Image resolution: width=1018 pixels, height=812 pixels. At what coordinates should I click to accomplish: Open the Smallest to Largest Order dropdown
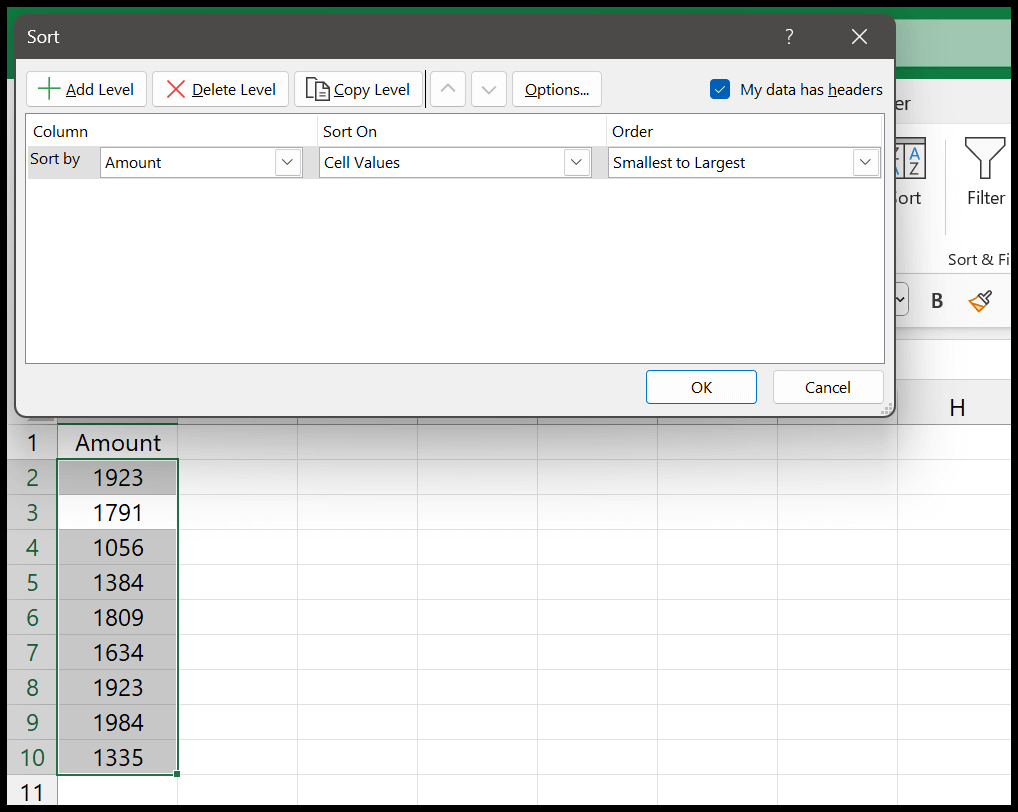pyautogui.click(x=865, y=162)
